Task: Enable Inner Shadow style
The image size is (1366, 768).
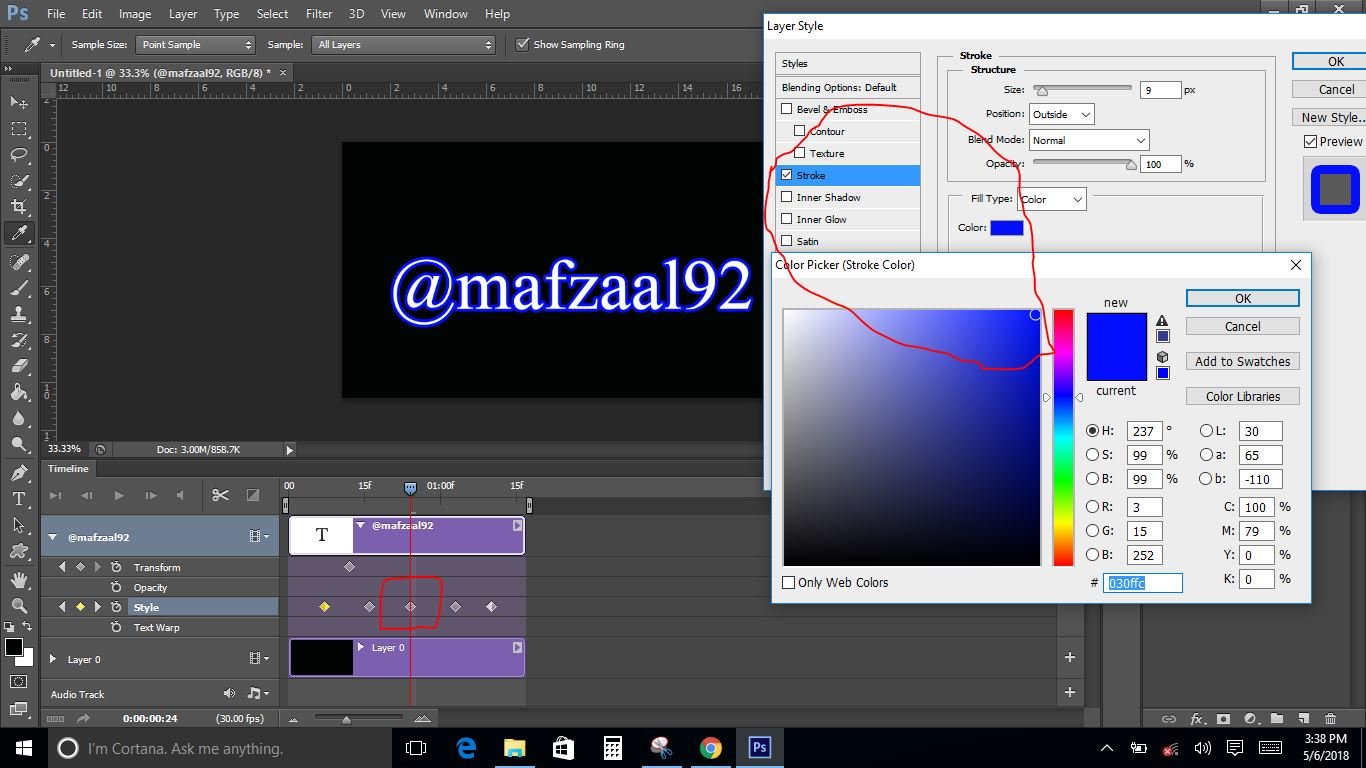Action: pos(786,197)
